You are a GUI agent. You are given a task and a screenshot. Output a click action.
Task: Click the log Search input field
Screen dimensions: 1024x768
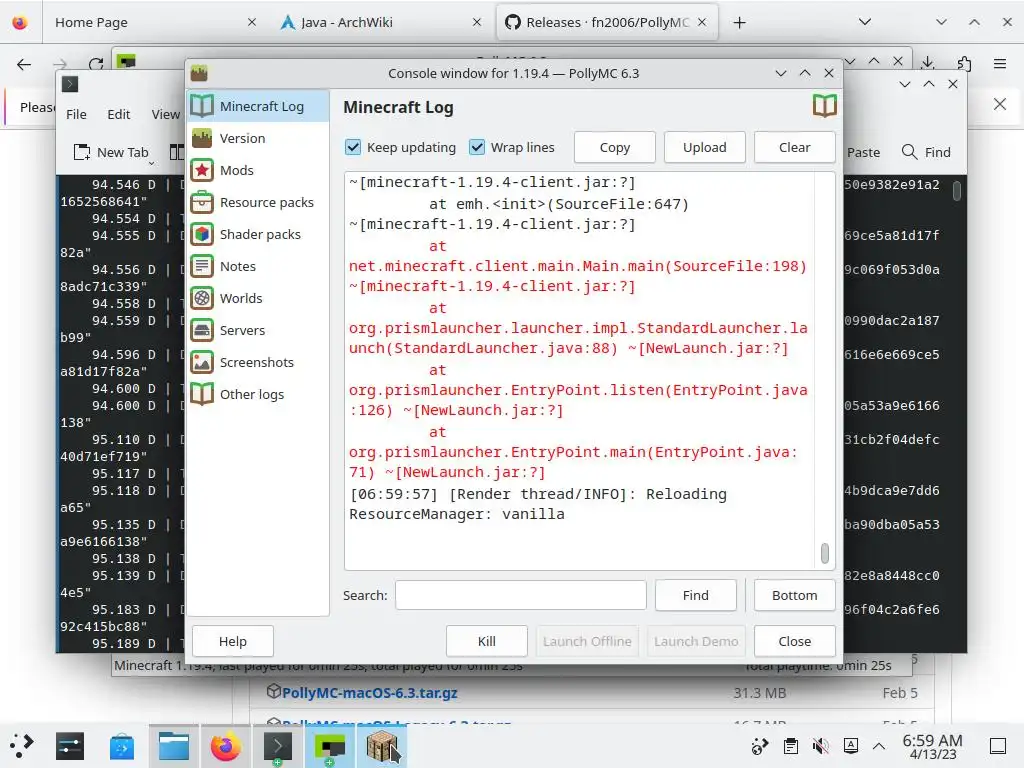pyautogui.click(x=520, y=596)
